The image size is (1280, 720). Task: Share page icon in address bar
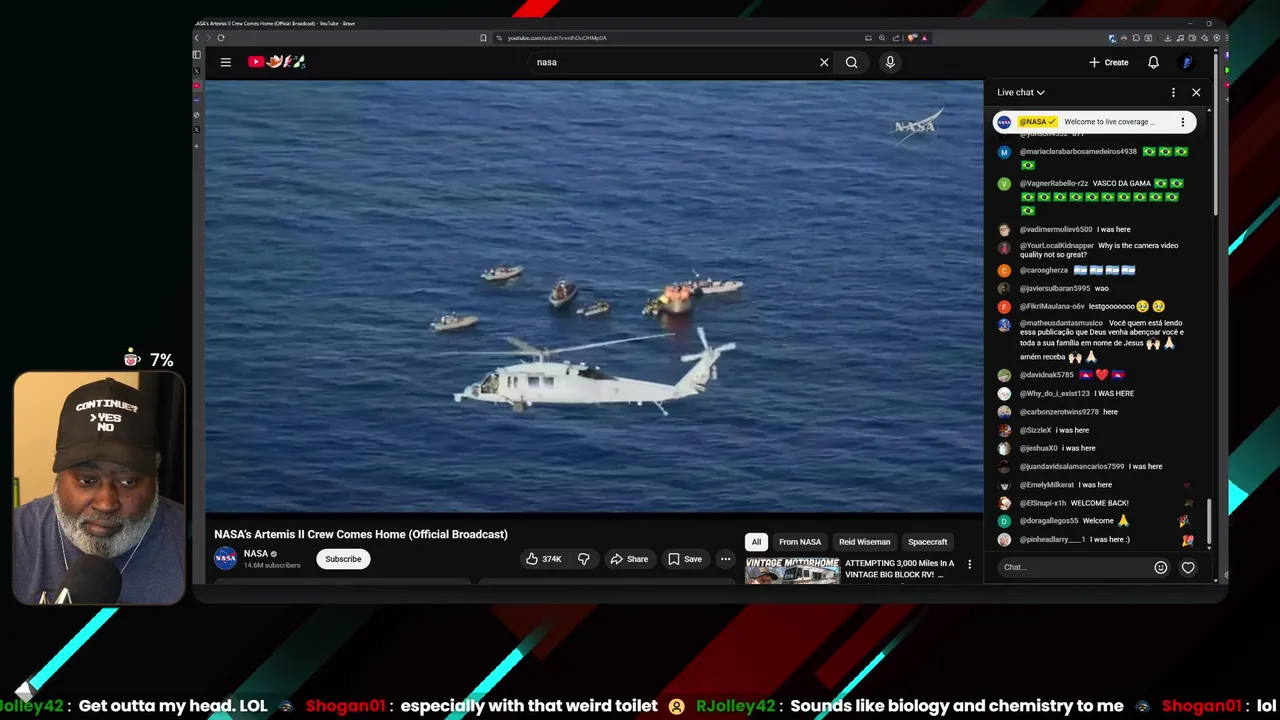click(x=896, y=38)
